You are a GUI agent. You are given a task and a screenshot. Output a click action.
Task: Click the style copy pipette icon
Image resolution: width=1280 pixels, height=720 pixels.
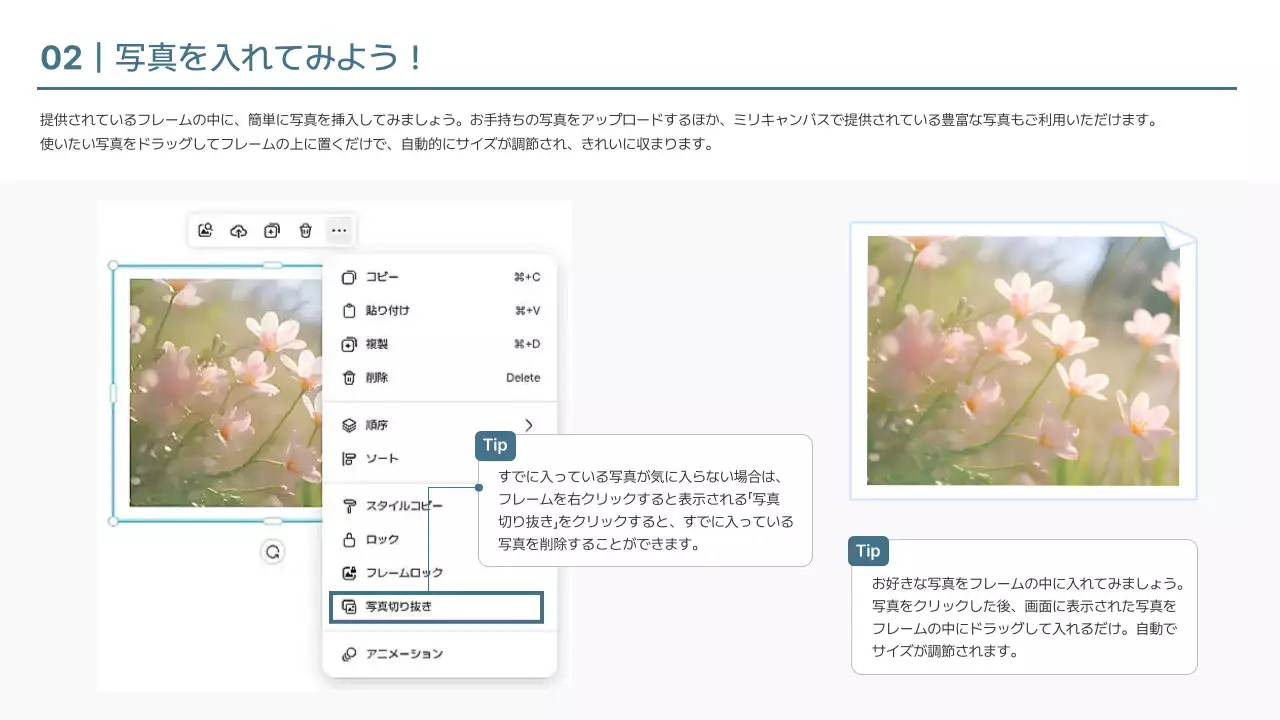pos(348,506)
